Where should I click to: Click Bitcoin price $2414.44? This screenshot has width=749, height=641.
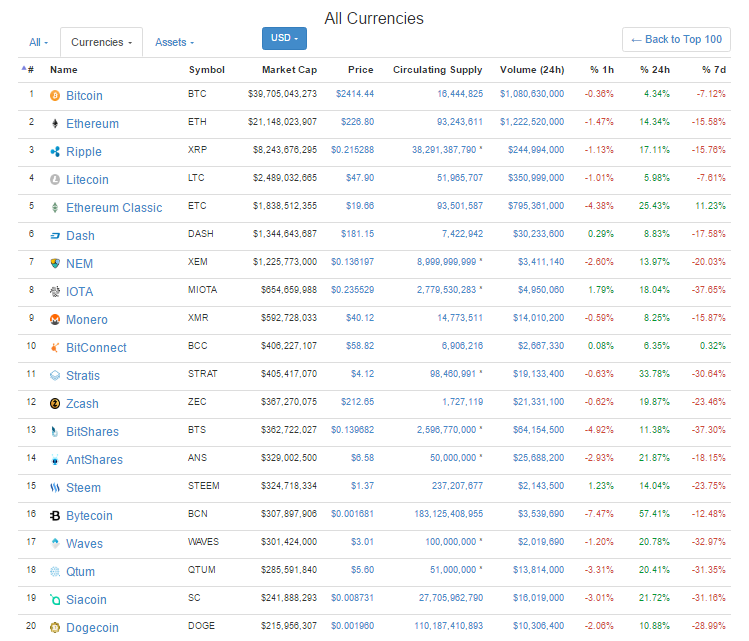click(354, 94)
